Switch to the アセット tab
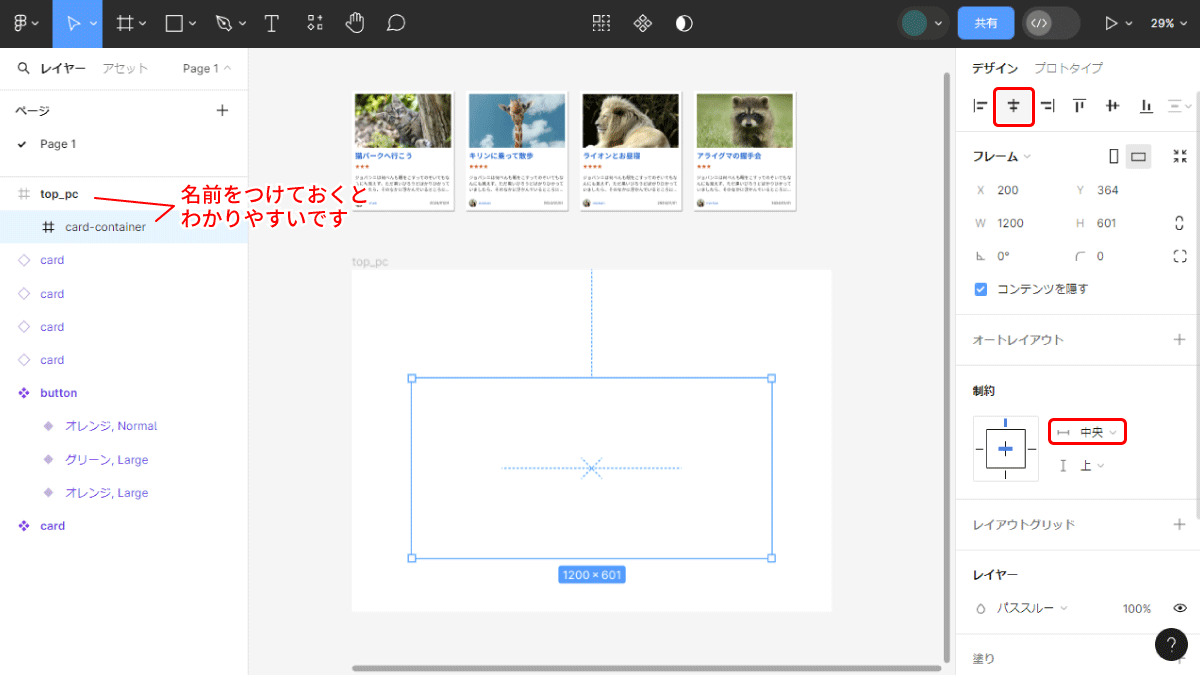The width and height of the screenshot is (1200, 675). click(x=125, y=69)
